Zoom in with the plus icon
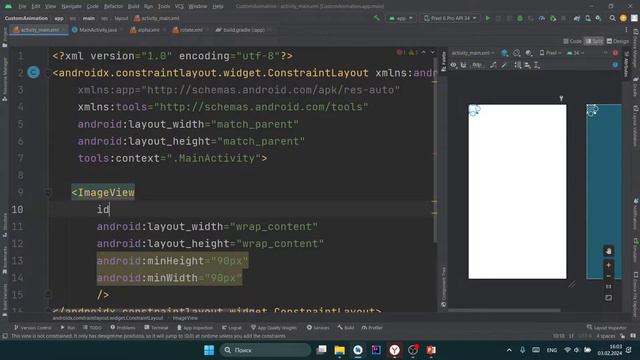The height and width of the screenshot is (360, 640). 608,265
